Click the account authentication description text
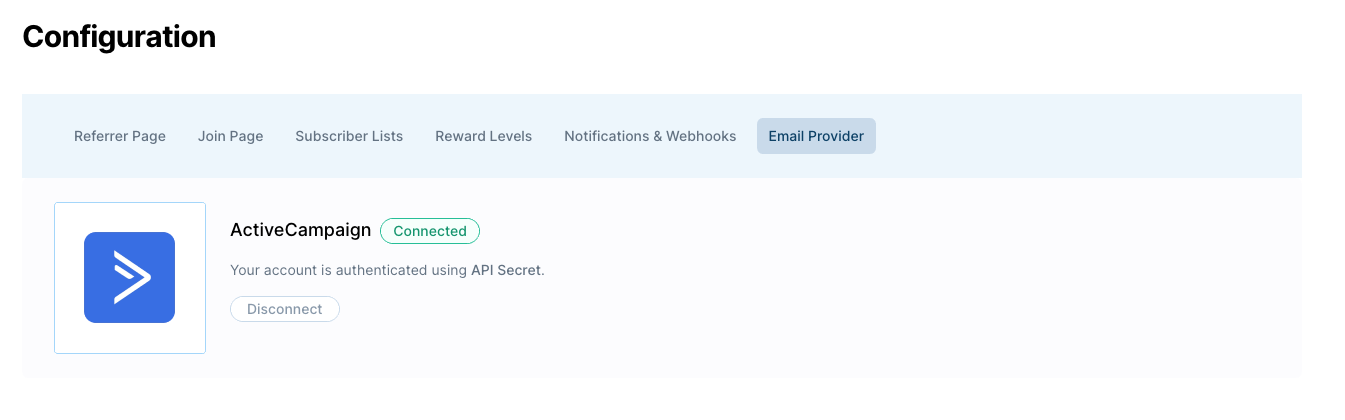This screenshot has height=420, width=1345. (387, 270)
